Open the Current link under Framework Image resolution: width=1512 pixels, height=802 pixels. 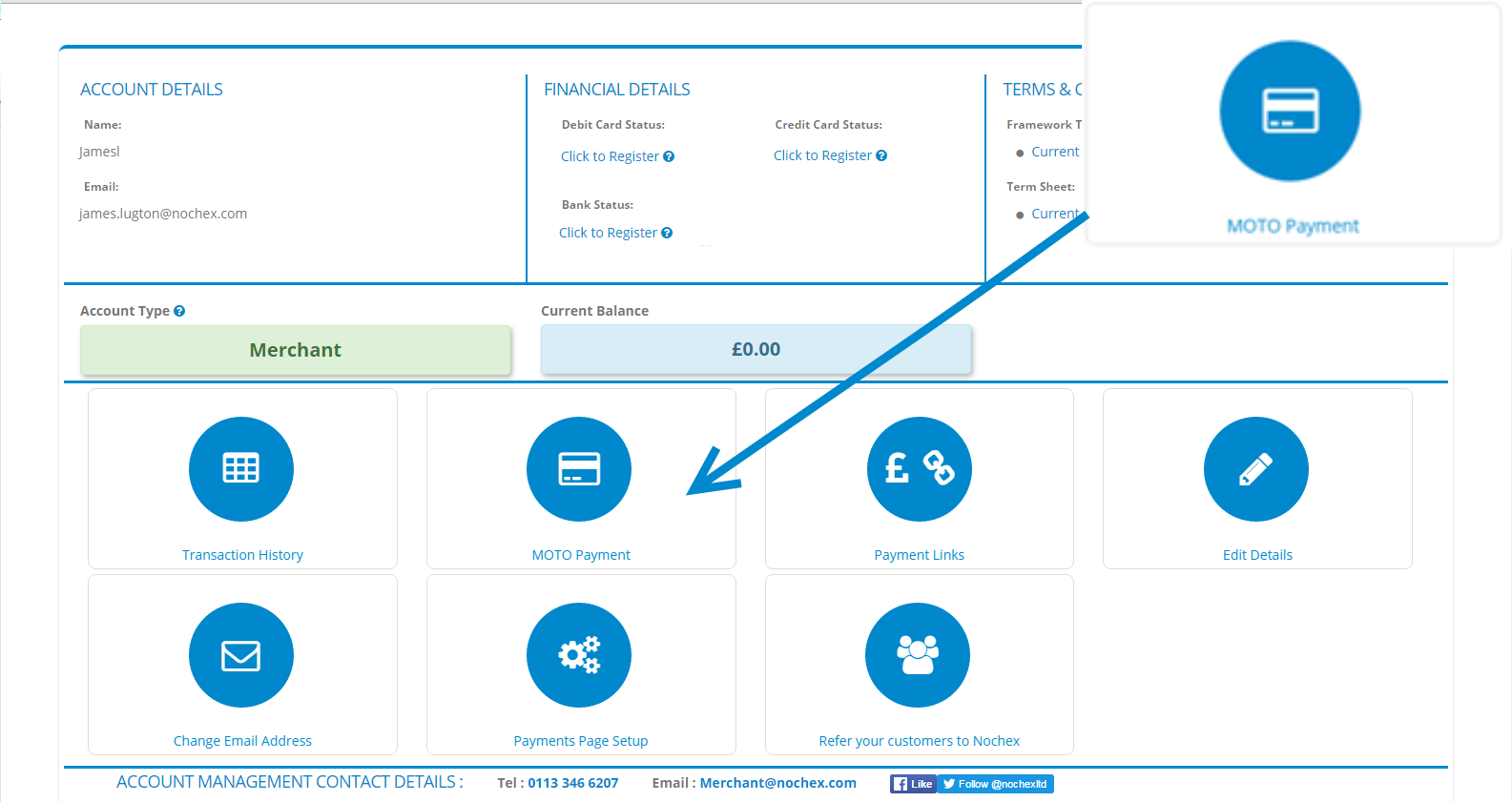[x=1055, y=152]
